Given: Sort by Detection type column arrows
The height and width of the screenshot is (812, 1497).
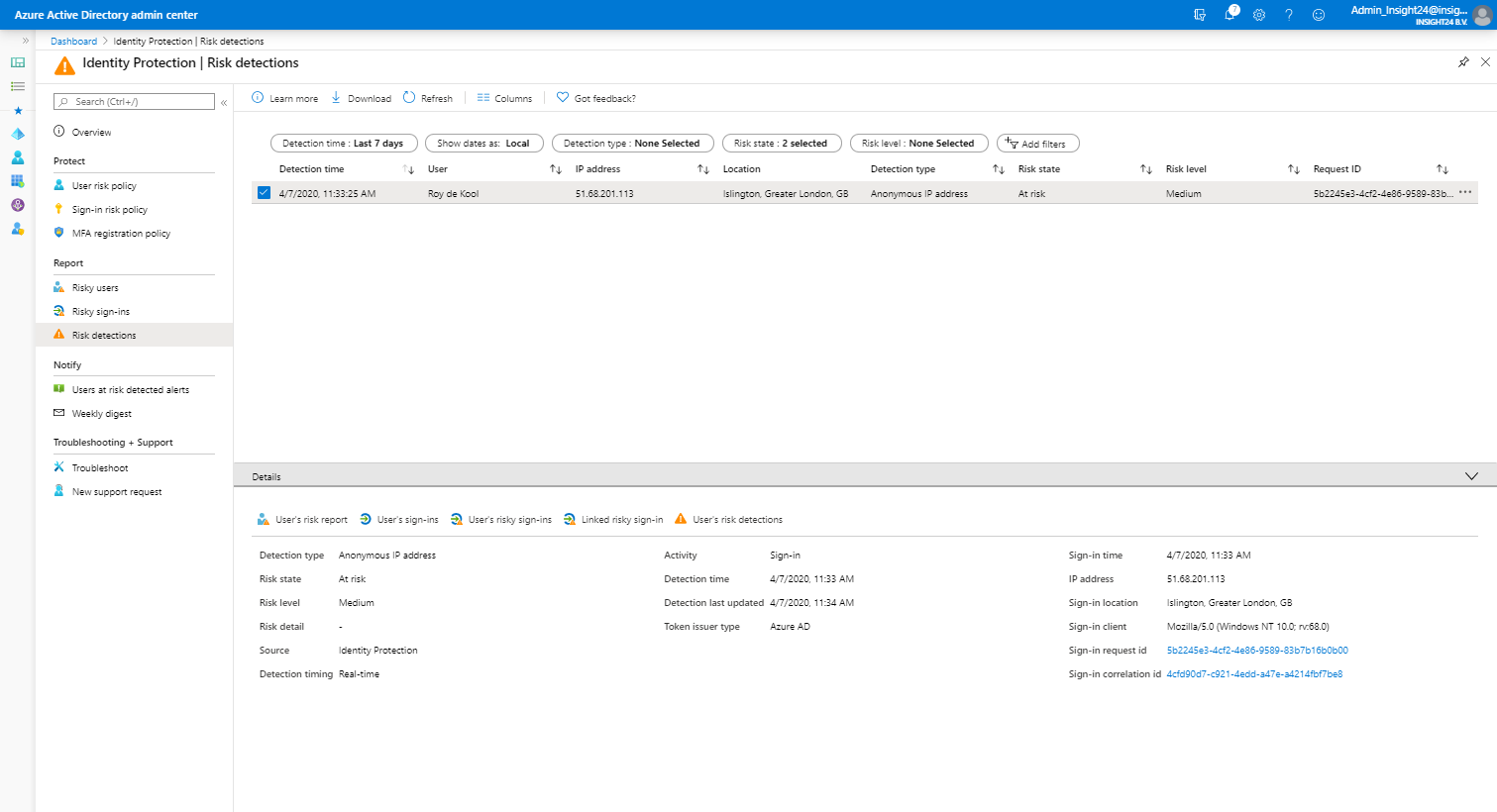Looking at the screenshot, I should tap(999, 169).
